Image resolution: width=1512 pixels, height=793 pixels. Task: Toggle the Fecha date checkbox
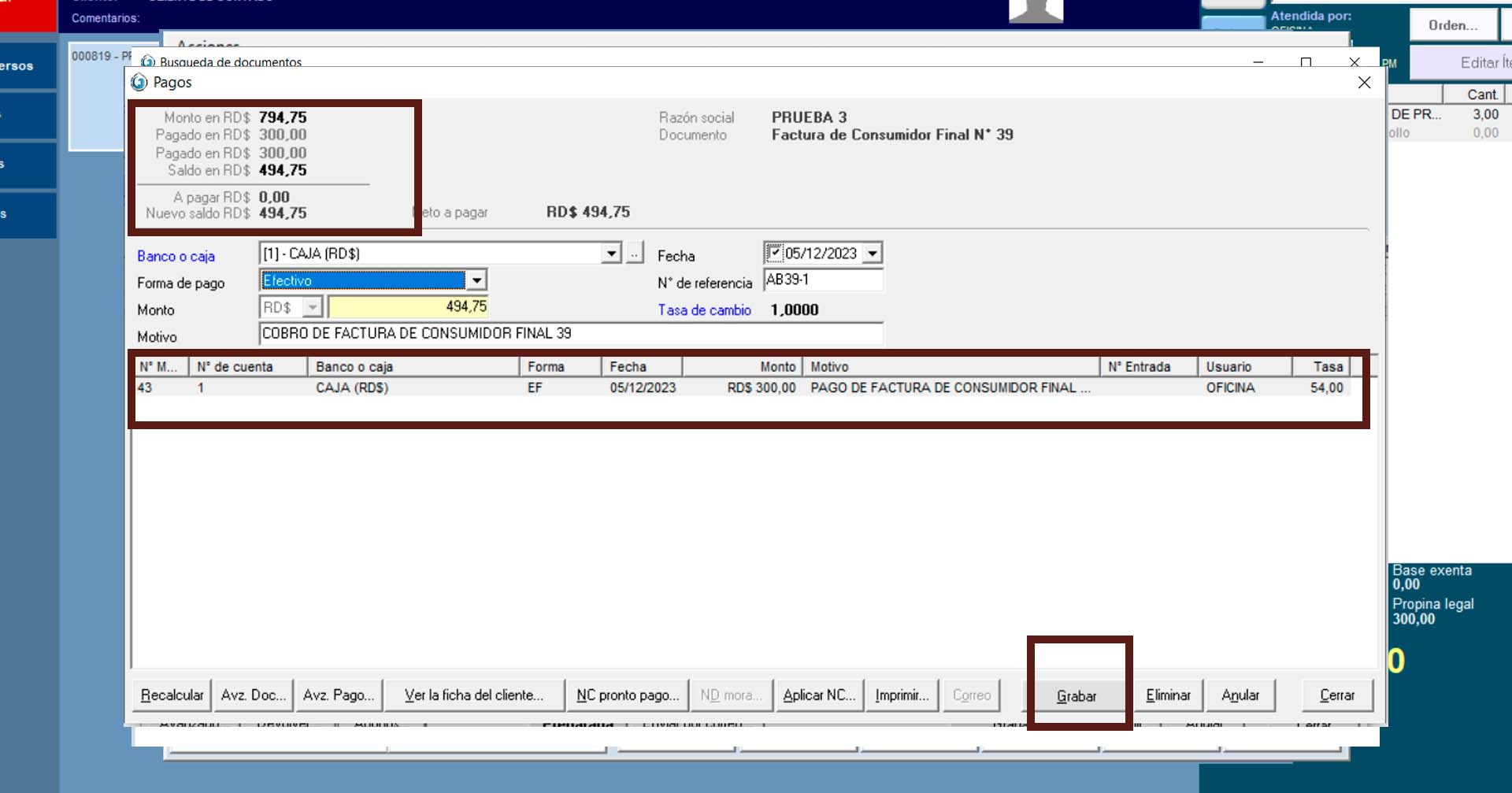(775, 253)
